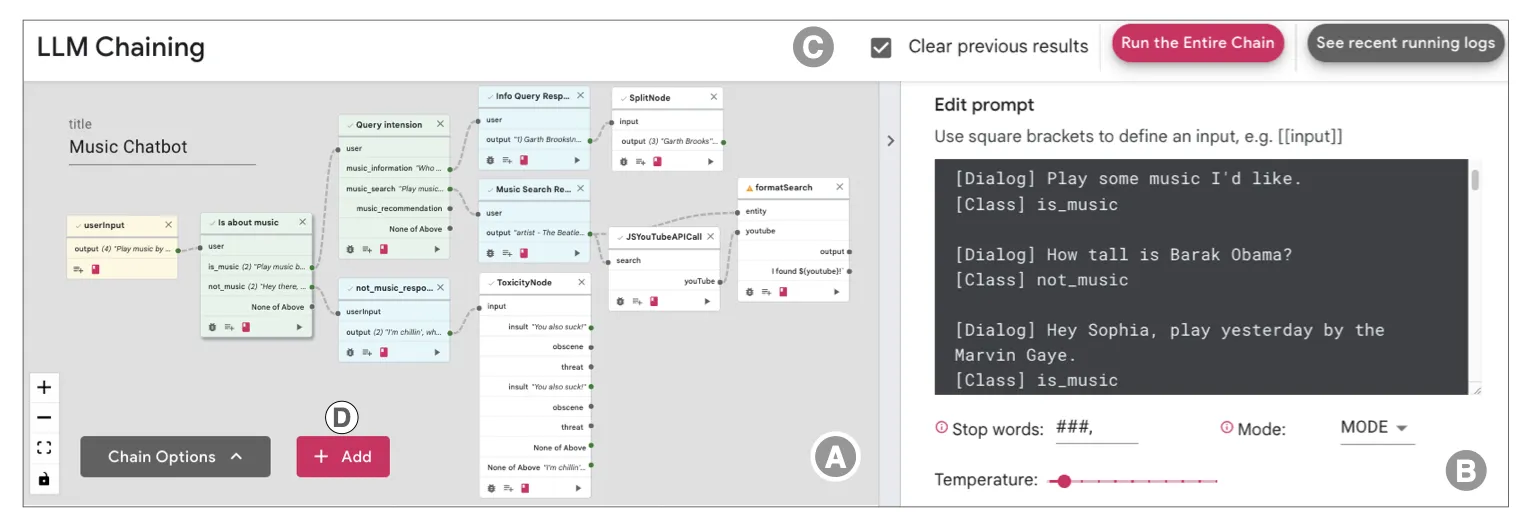Zoom out of the chain canvas

[44, 417]
